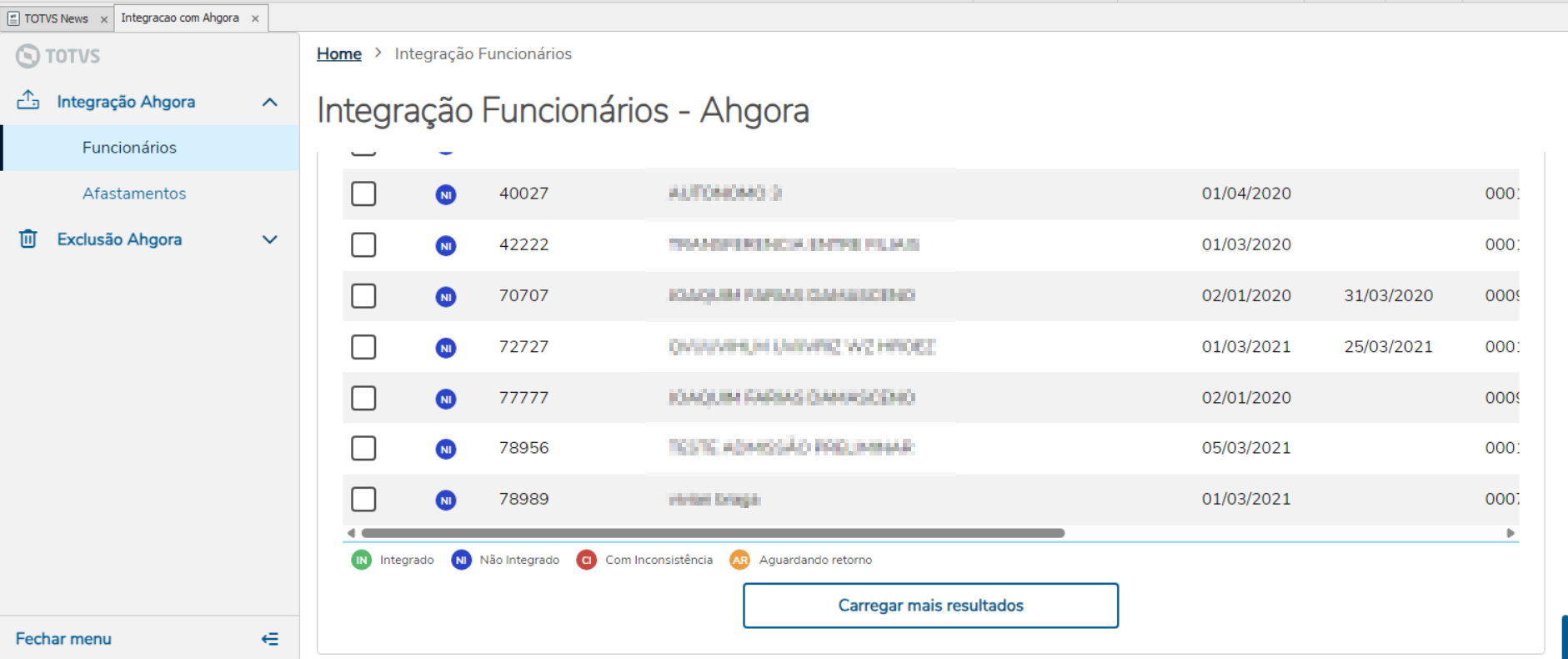Click the NI status badge for row 72727
The height and width of the screenshot is (659, 1568).
click(x=446, y=348)
